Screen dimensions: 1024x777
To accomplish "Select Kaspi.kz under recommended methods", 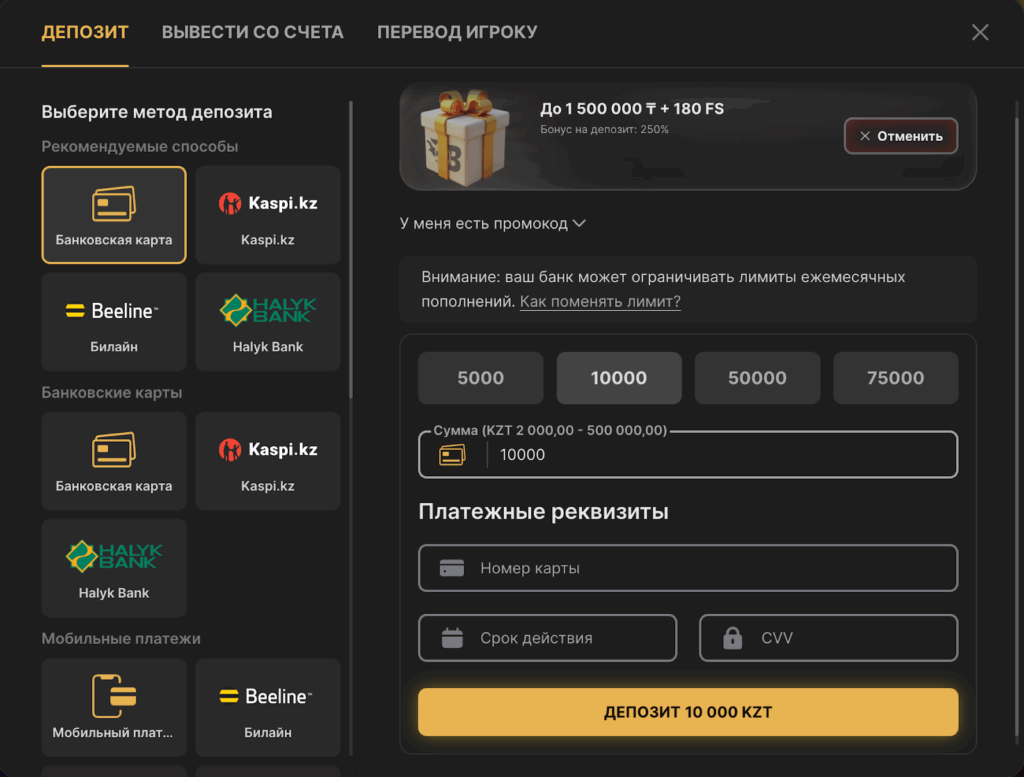I will [x=267, y=215].
